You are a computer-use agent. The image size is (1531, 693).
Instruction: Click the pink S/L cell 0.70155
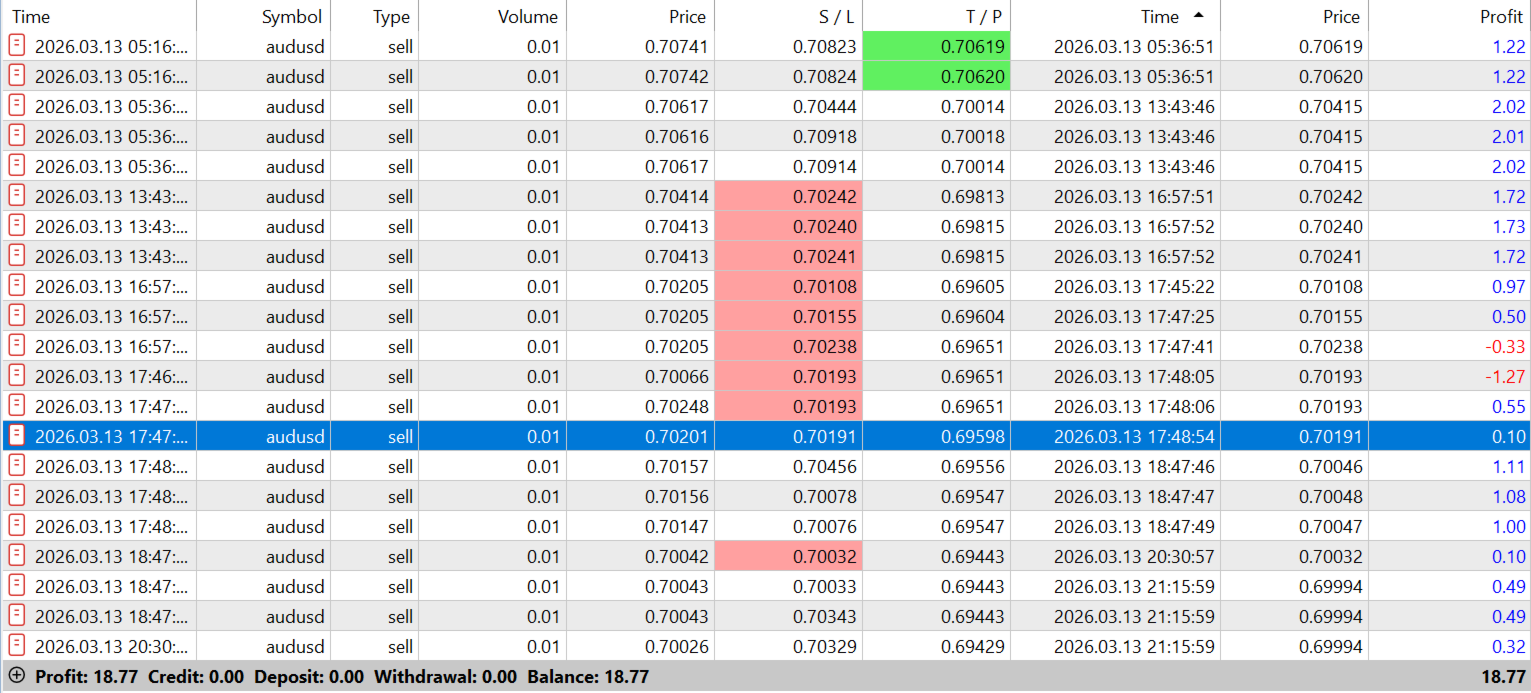pyautogui.click(x=788, y=316)
